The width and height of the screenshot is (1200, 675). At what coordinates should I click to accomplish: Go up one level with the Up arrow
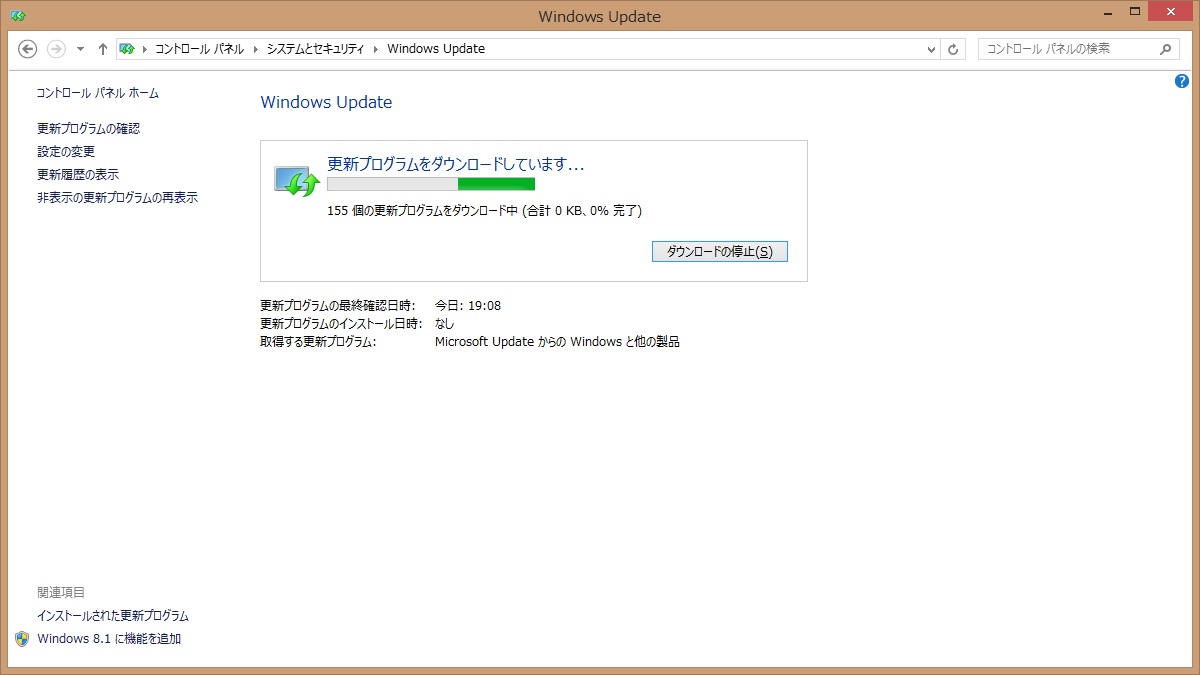click(x=102, y=49)
